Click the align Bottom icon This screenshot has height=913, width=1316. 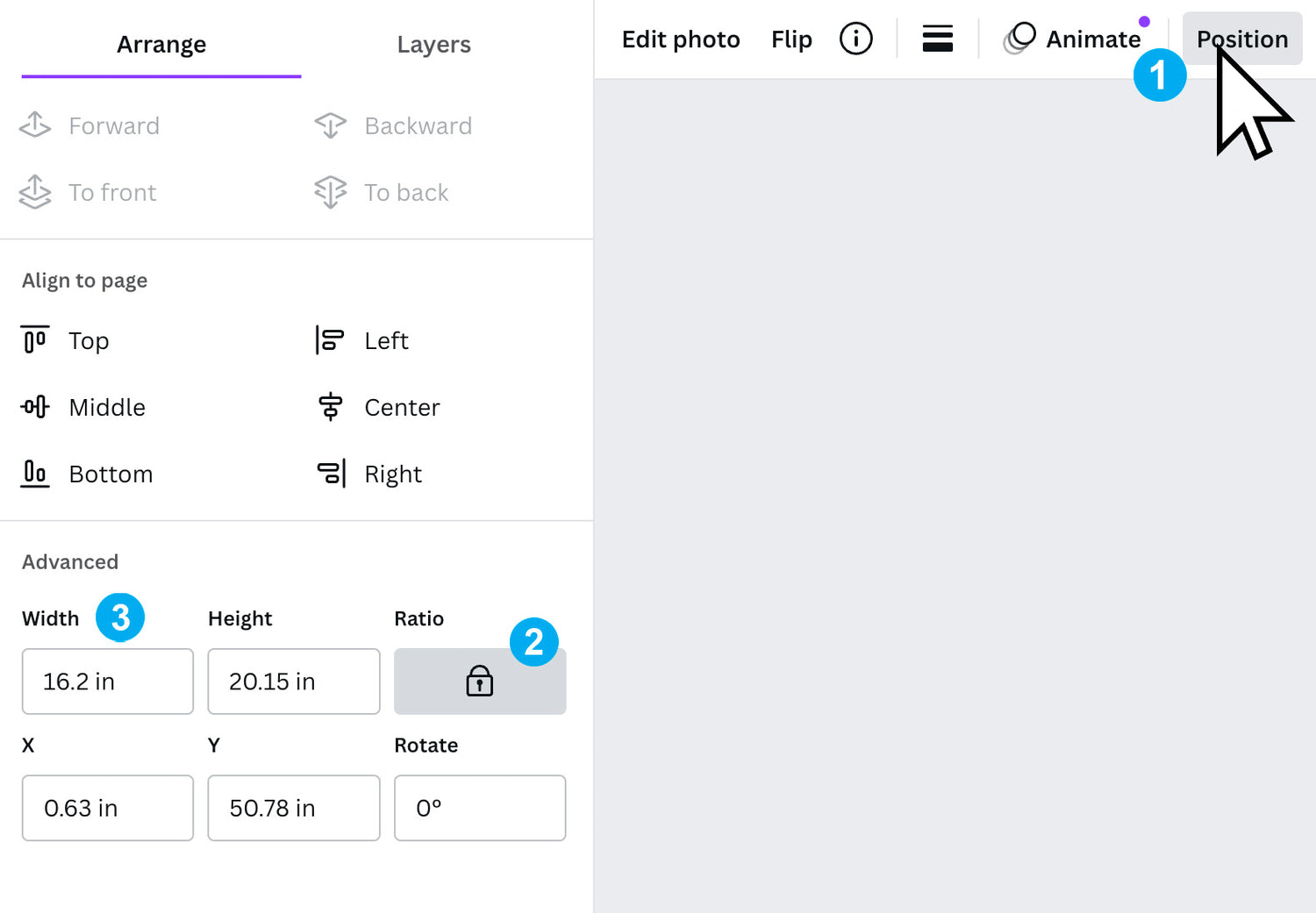[35, 474]
